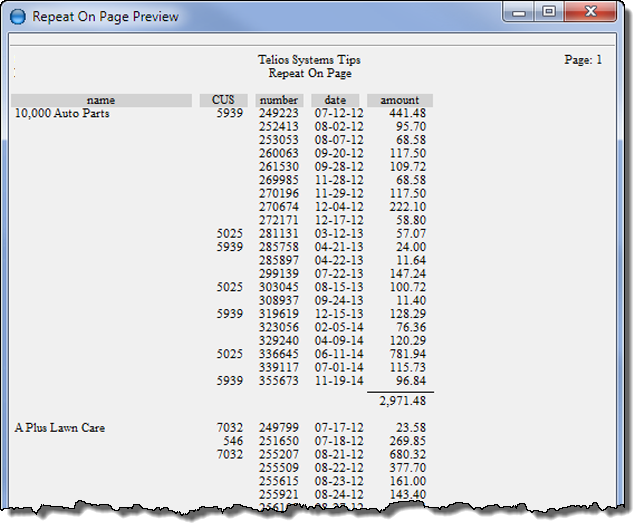Viewport: 640px width, 532px height.
Task: Click invoice number 249223
Action: point(278,114)
